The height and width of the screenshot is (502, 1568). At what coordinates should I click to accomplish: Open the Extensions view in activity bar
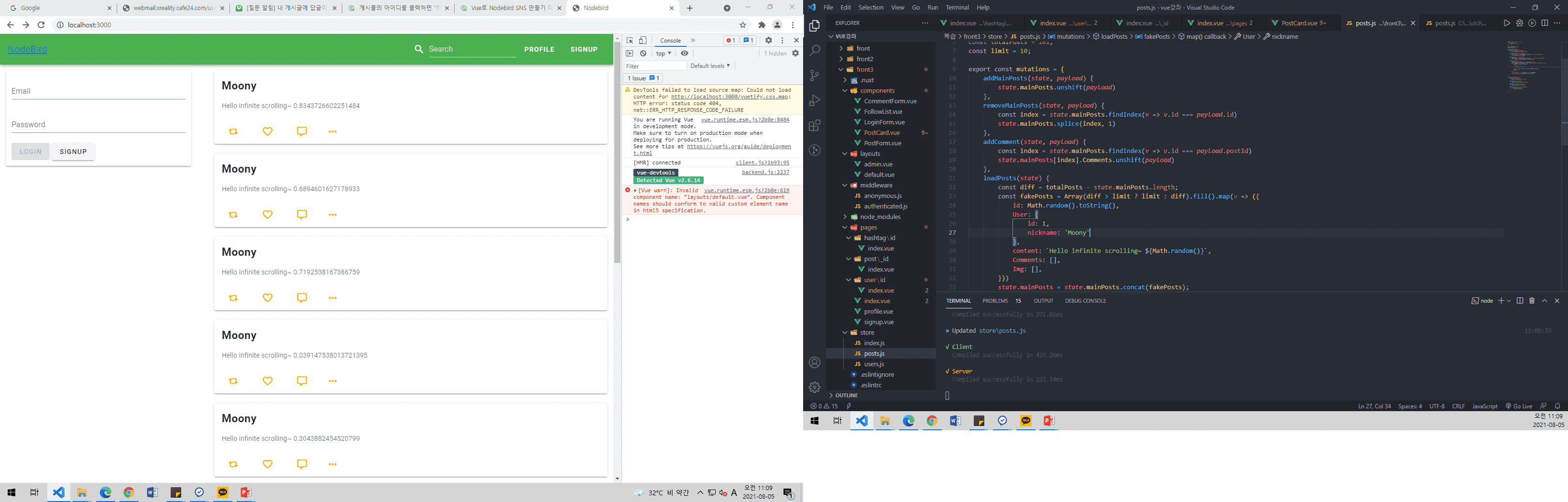coord(815,125)
